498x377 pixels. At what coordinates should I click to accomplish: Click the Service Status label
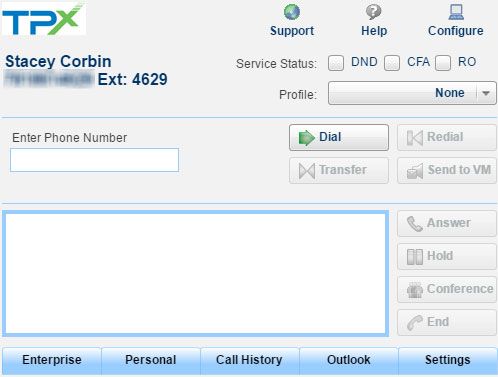pos(276,63)
